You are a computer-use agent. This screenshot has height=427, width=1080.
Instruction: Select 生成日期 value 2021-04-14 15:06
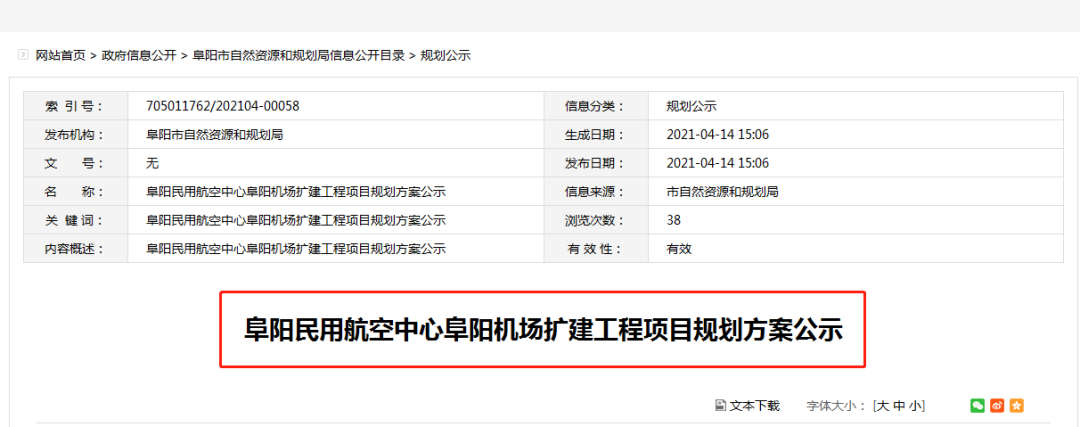[x=718, y=135]
